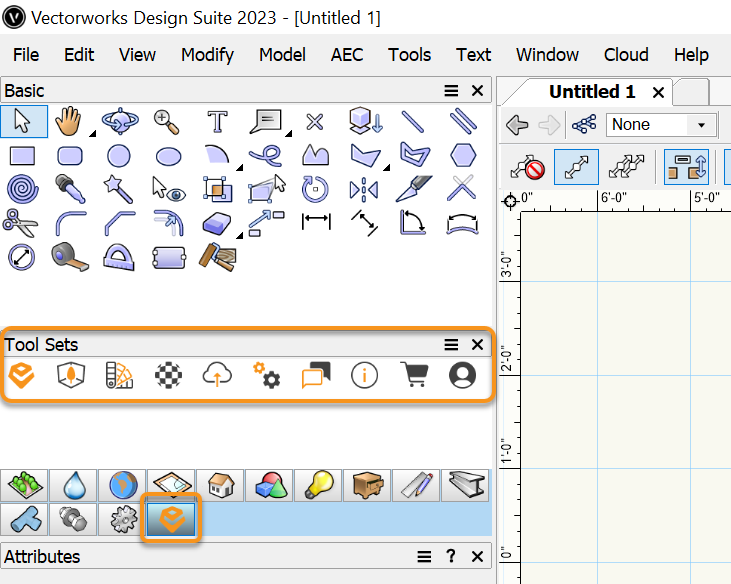Toggle unrestricted interactive scaling mode
Viewport: 731px width, 584px height.
click(x=627, y=167)
